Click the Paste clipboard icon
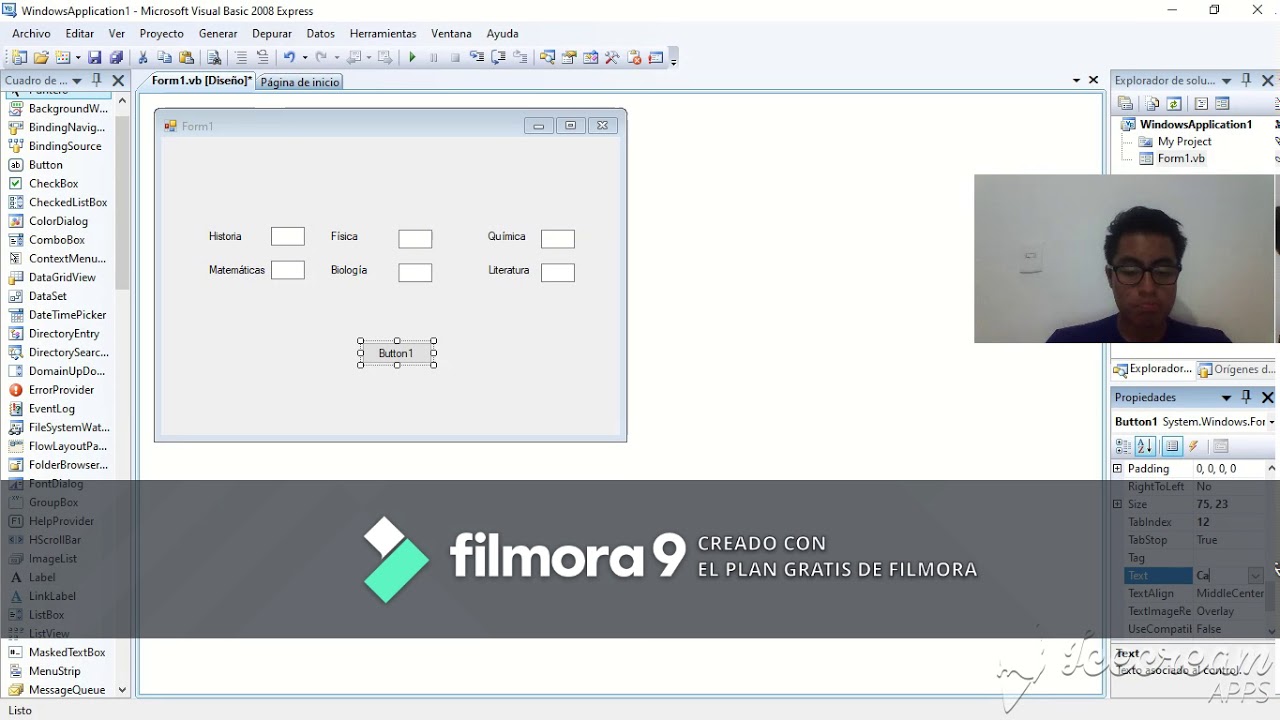This screenshot has width=1280, height=720. [x=186, y=58]
